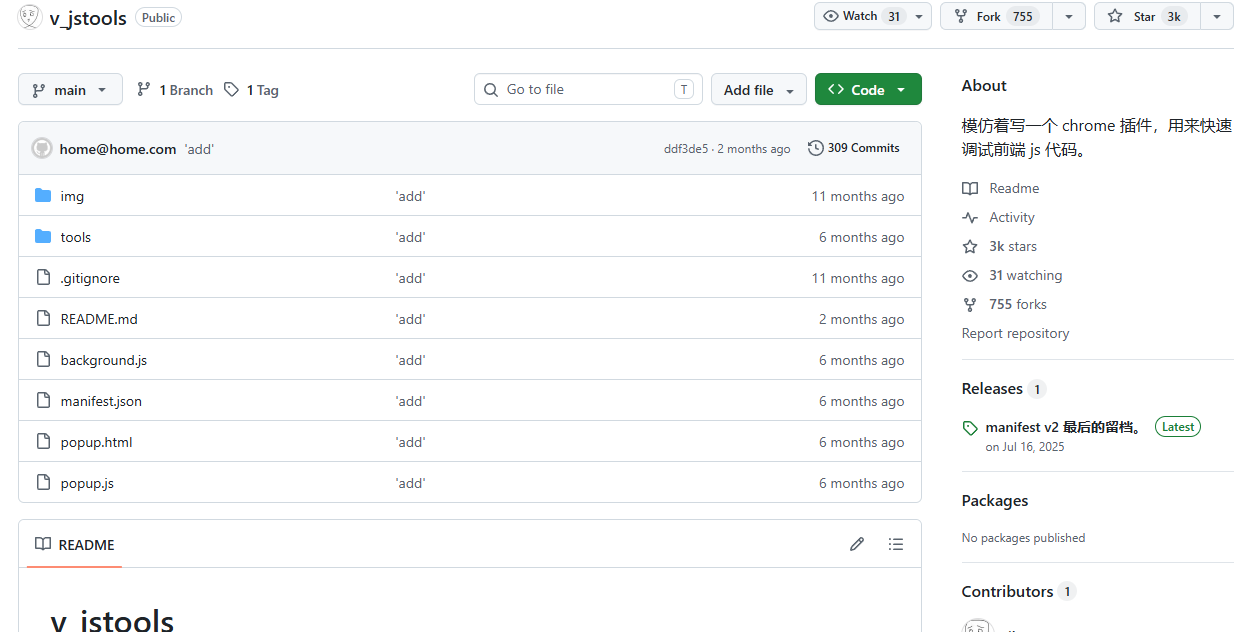Screen dimensions: 1238x632
Task: View the 31 watching link
Action: tap(1025, 275)
